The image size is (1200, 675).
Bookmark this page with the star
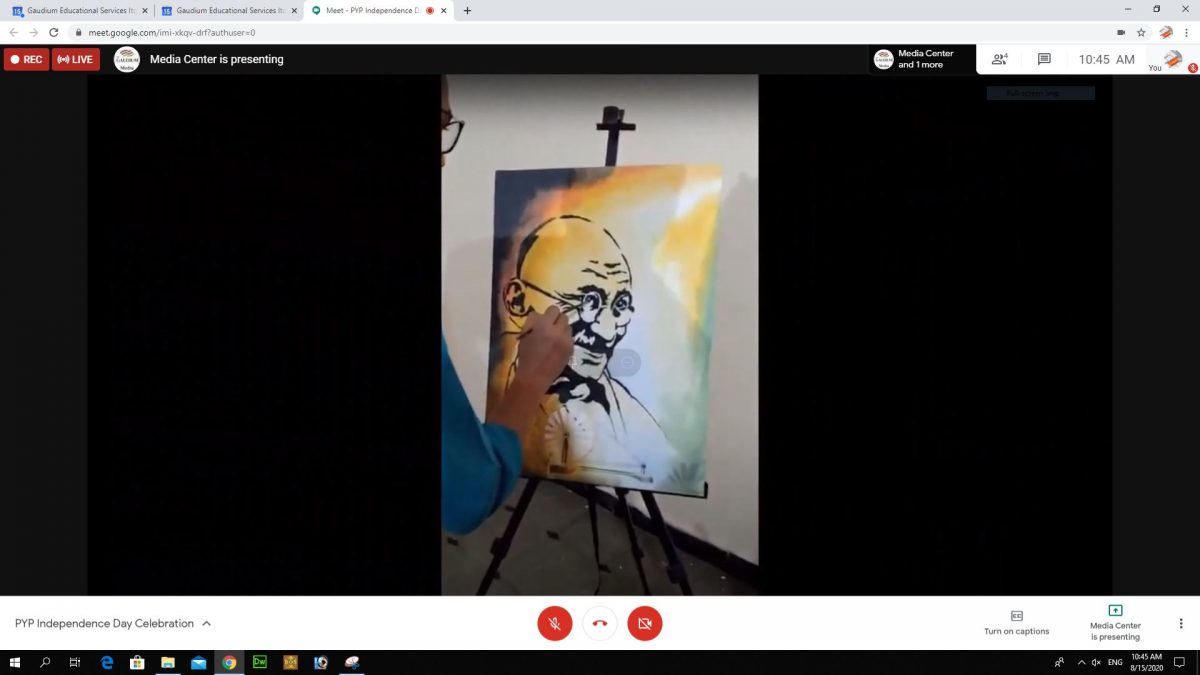pos(1141,32)
